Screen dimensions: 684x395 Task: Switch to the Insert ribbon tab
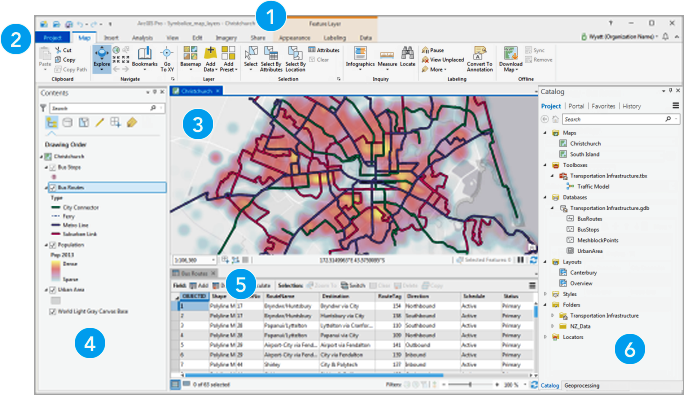[111, 38]
